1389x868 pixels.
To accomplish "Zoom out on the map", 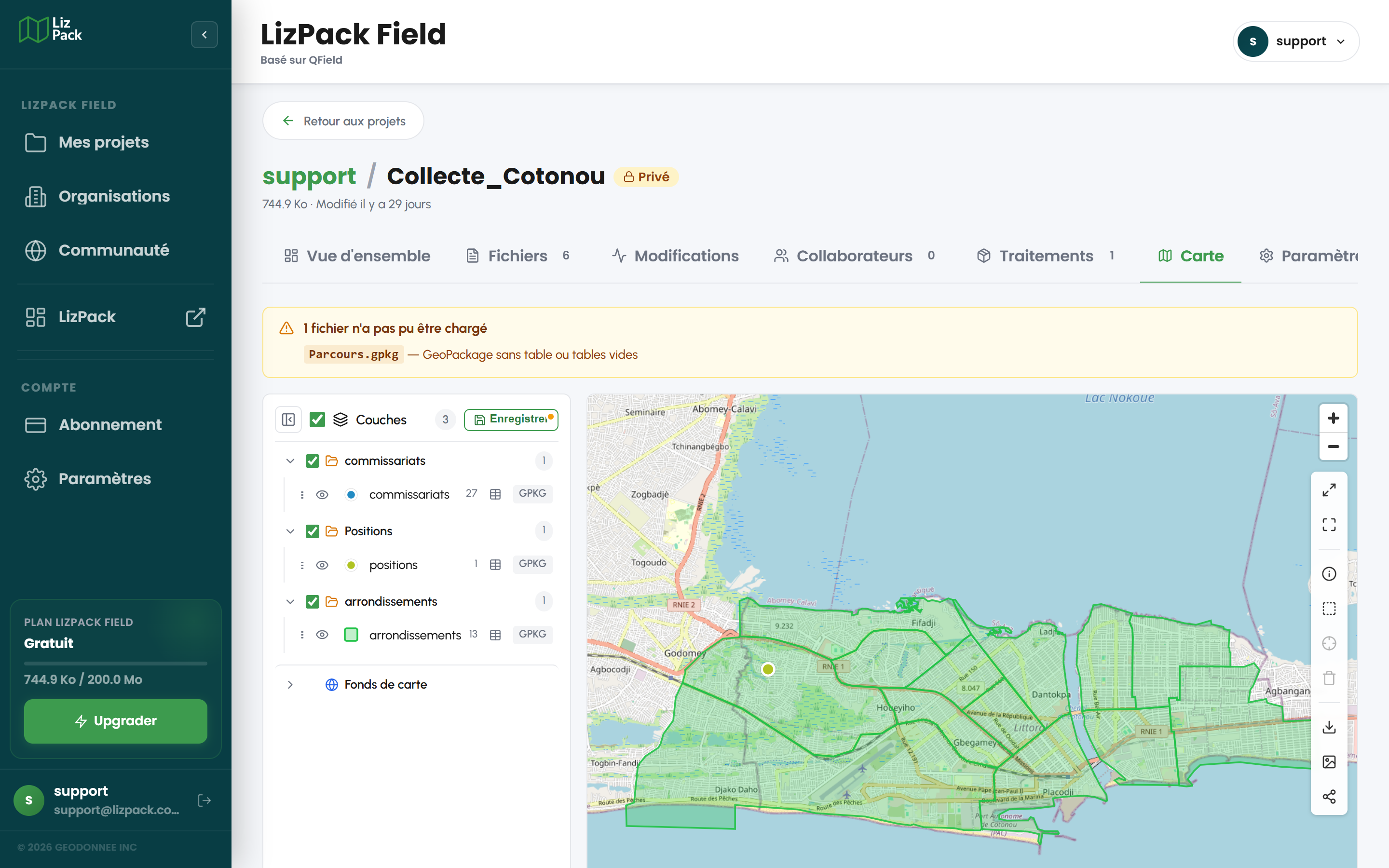I will click(1333, 447).
